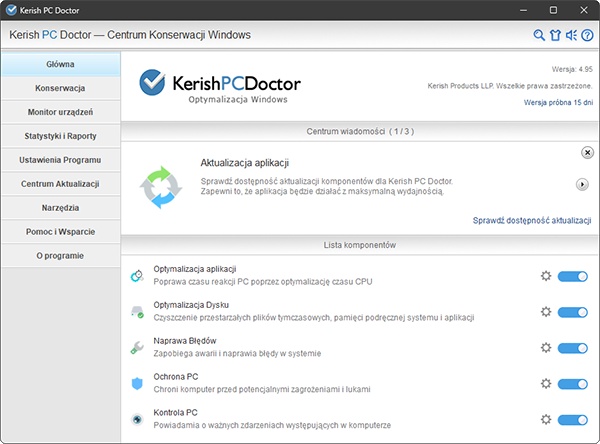This screenshot has height=444, width=600.
Task: Open settings gear for Optymalizacja aplikacji
Action: (546, 276)
